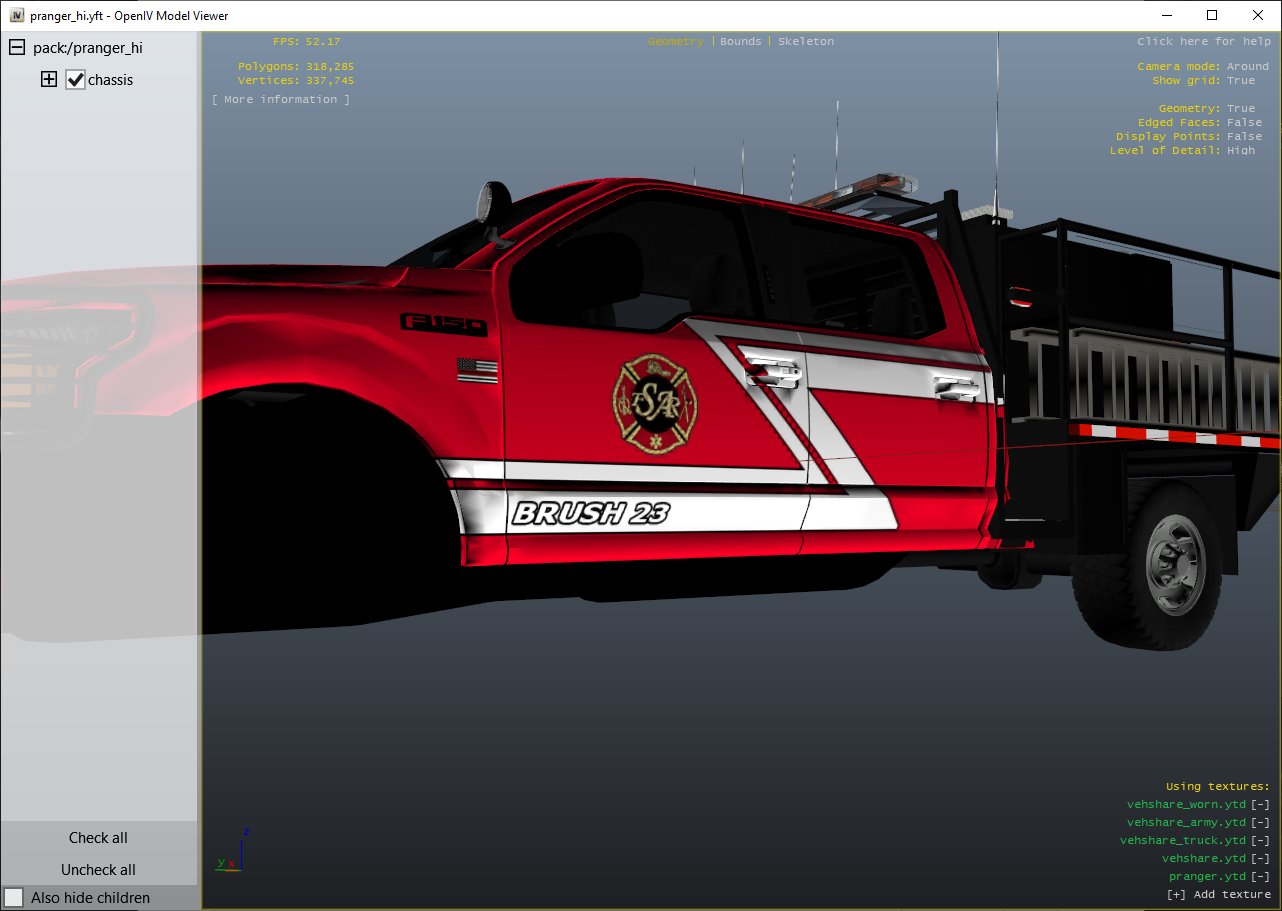
Task: Collapse the pack:/pranger_hi tree node
Action: coord(17,47)
